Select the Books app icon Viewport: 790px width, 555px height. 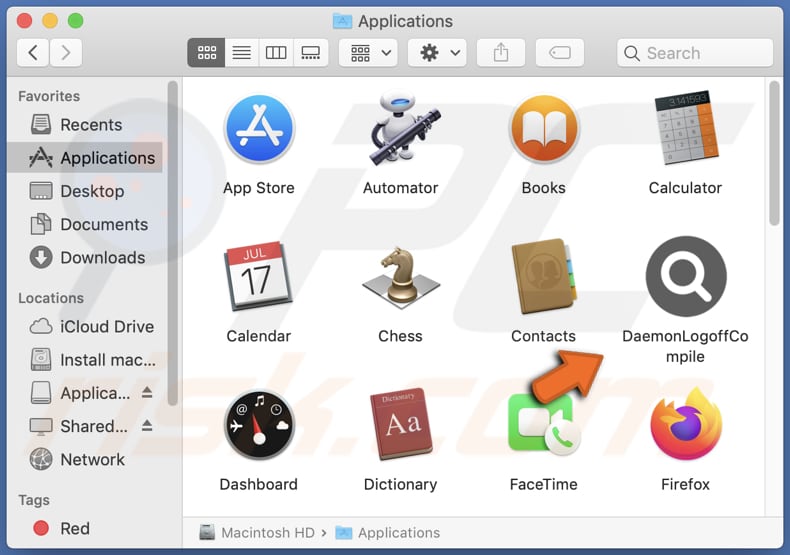tap(544, 129)
